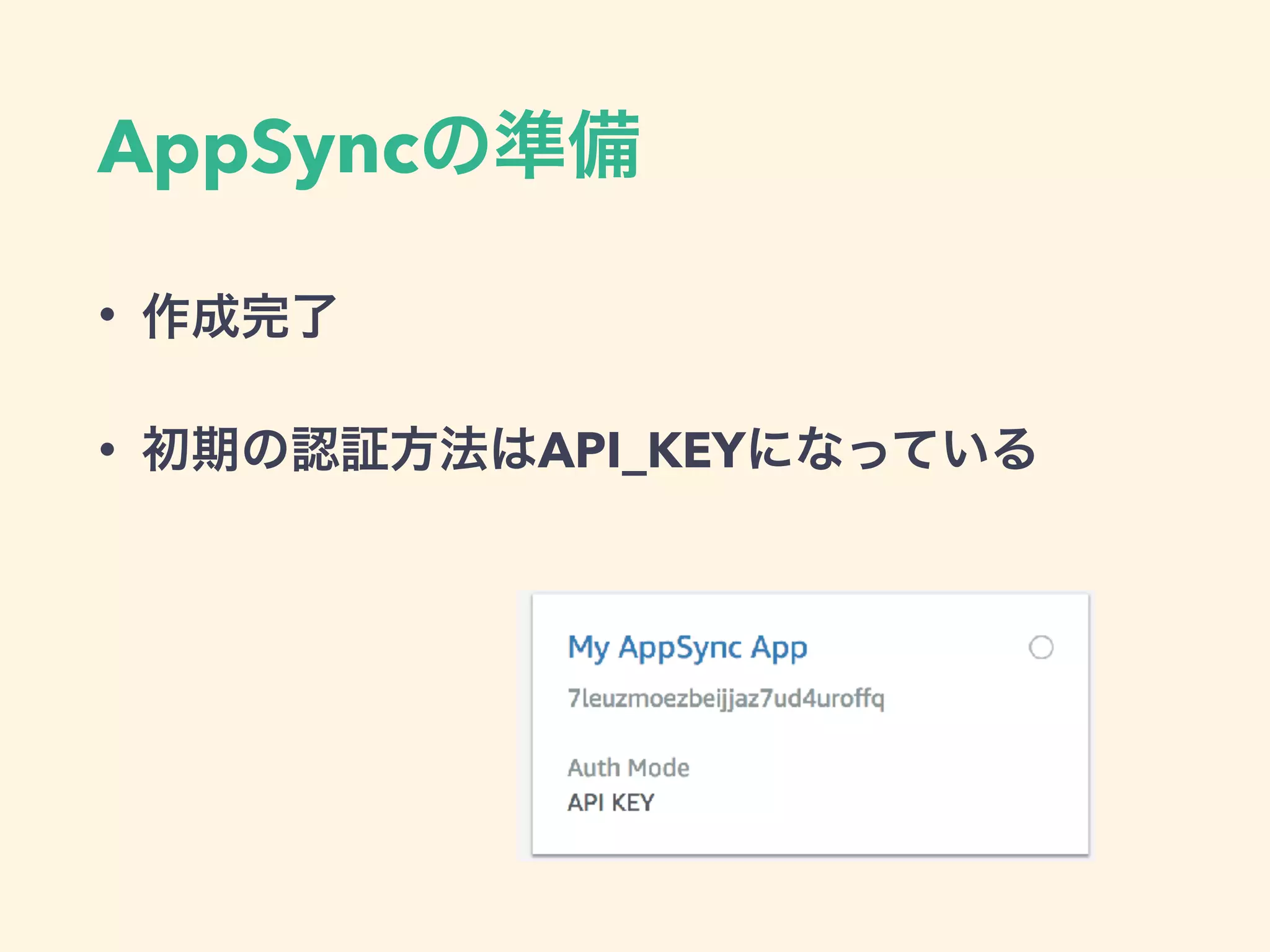1270x952 pixels.
Task: Click the Auth Mode label
Action: point(628,767)
